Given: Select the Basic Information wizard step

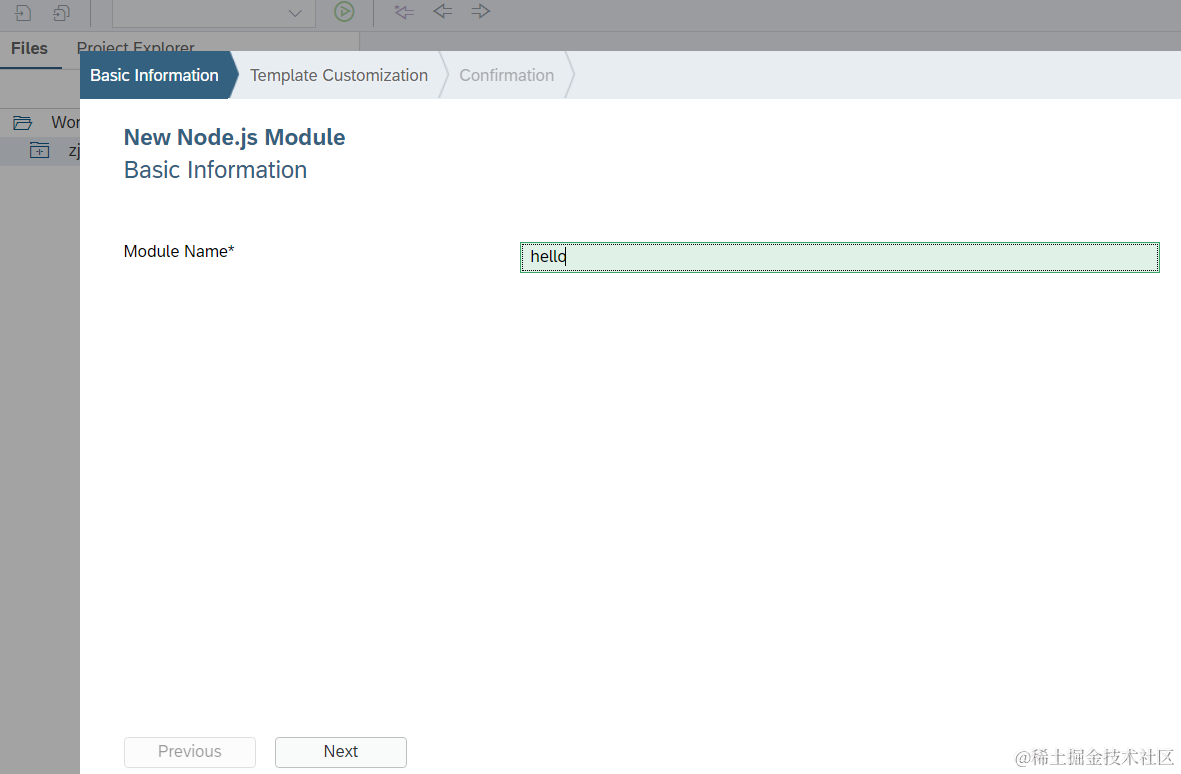Looking at the screenshot, I should (154, 75).
